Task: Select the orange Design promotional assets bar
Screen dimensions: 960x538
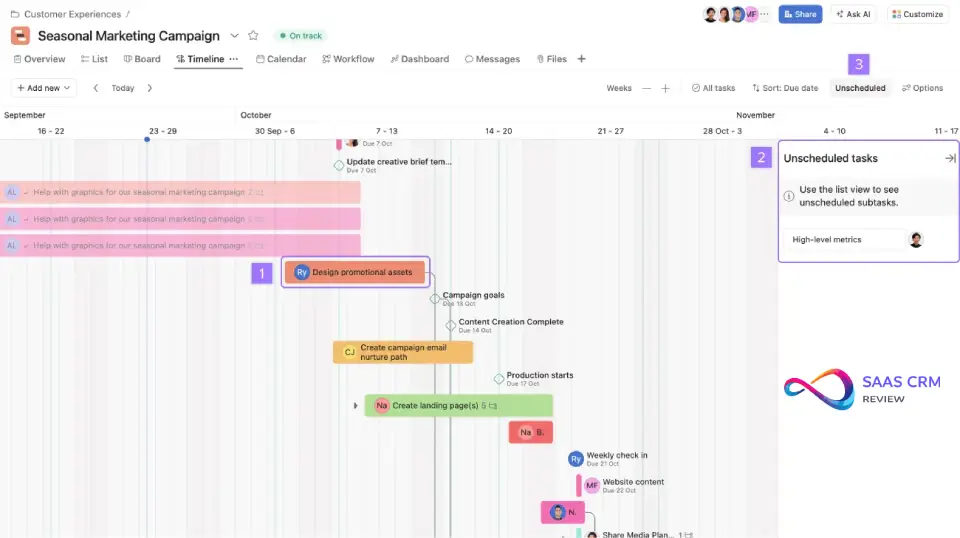Action: click(356, 272)
